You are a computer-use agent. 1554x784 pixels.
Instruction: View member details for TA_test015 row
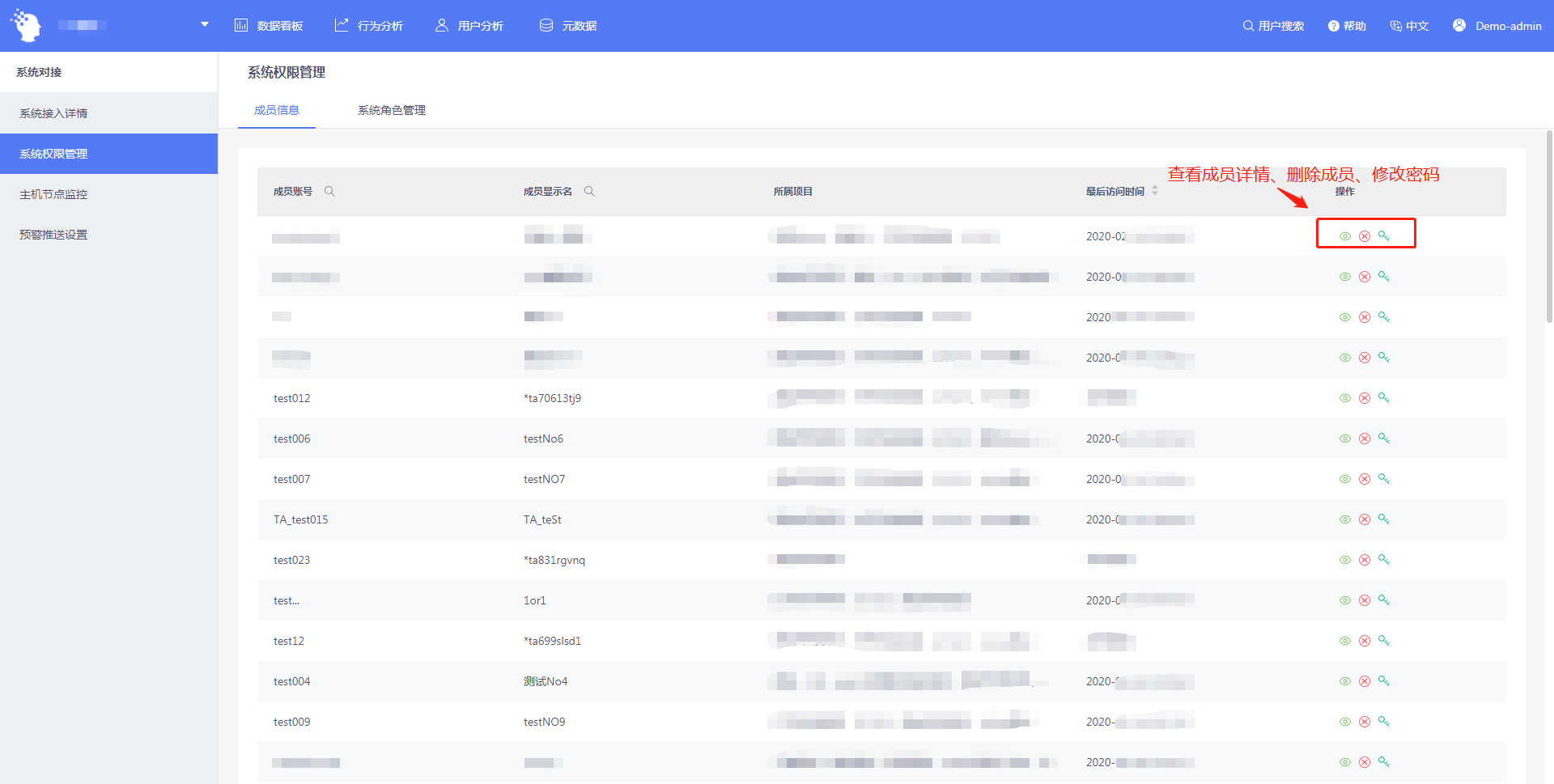click(x=1345, y=519)
